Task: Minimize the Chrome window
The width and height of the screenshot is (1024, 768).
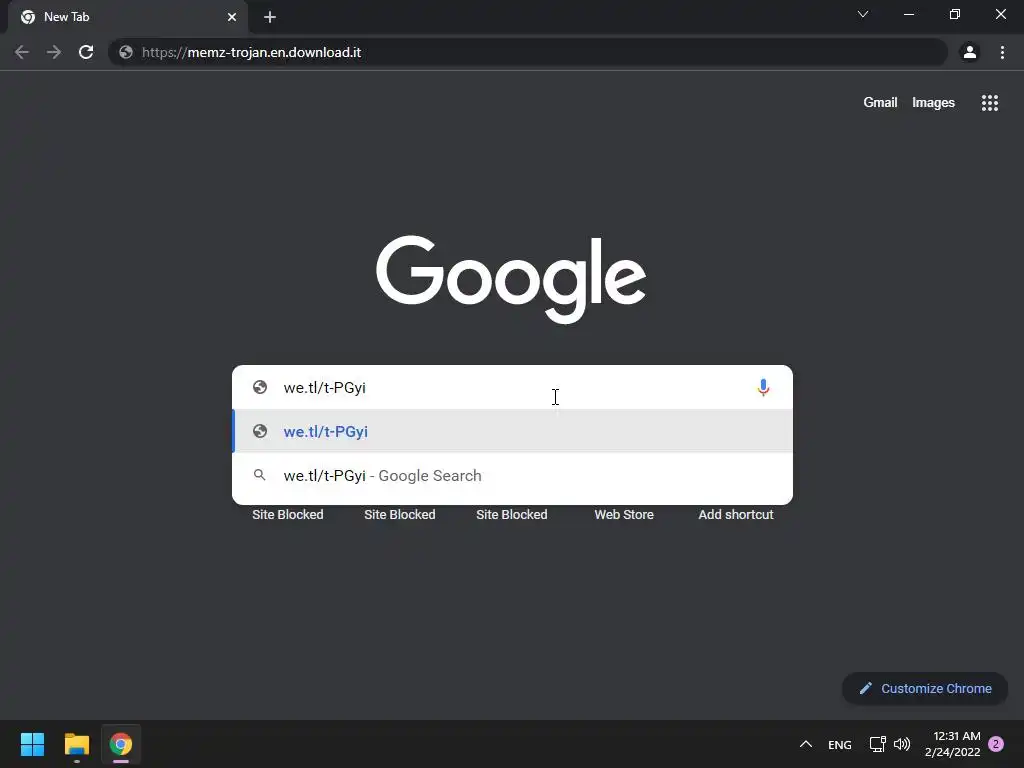Action: pos(909,14)
